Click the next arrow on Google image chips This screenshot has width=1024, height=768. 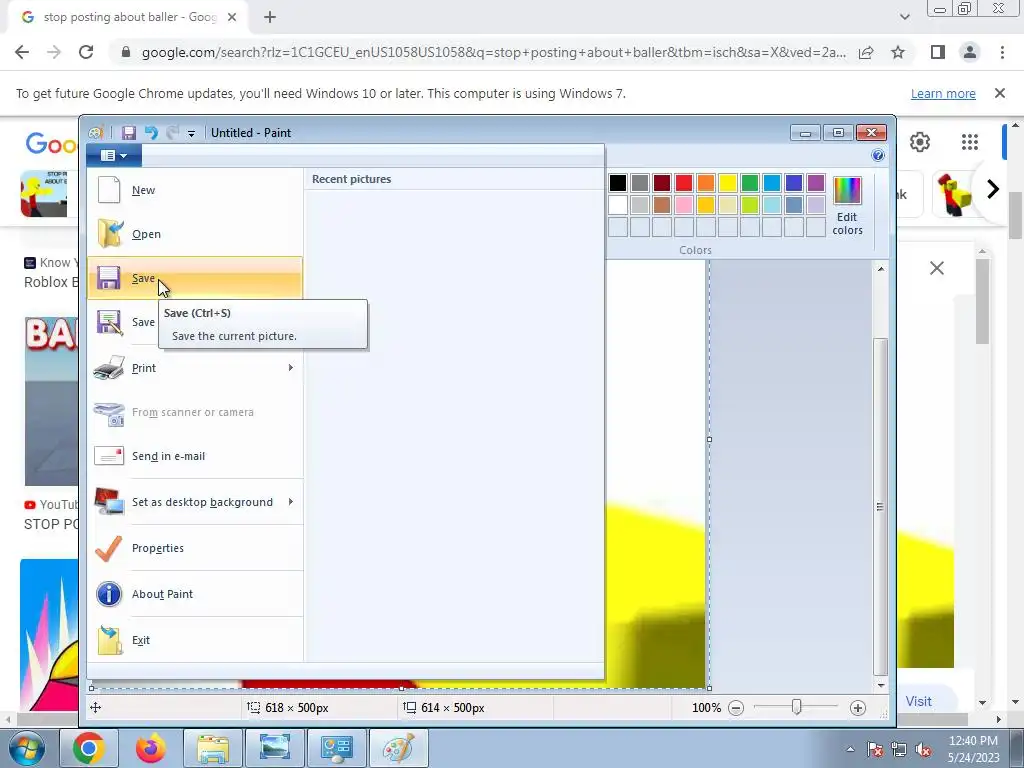993,189
